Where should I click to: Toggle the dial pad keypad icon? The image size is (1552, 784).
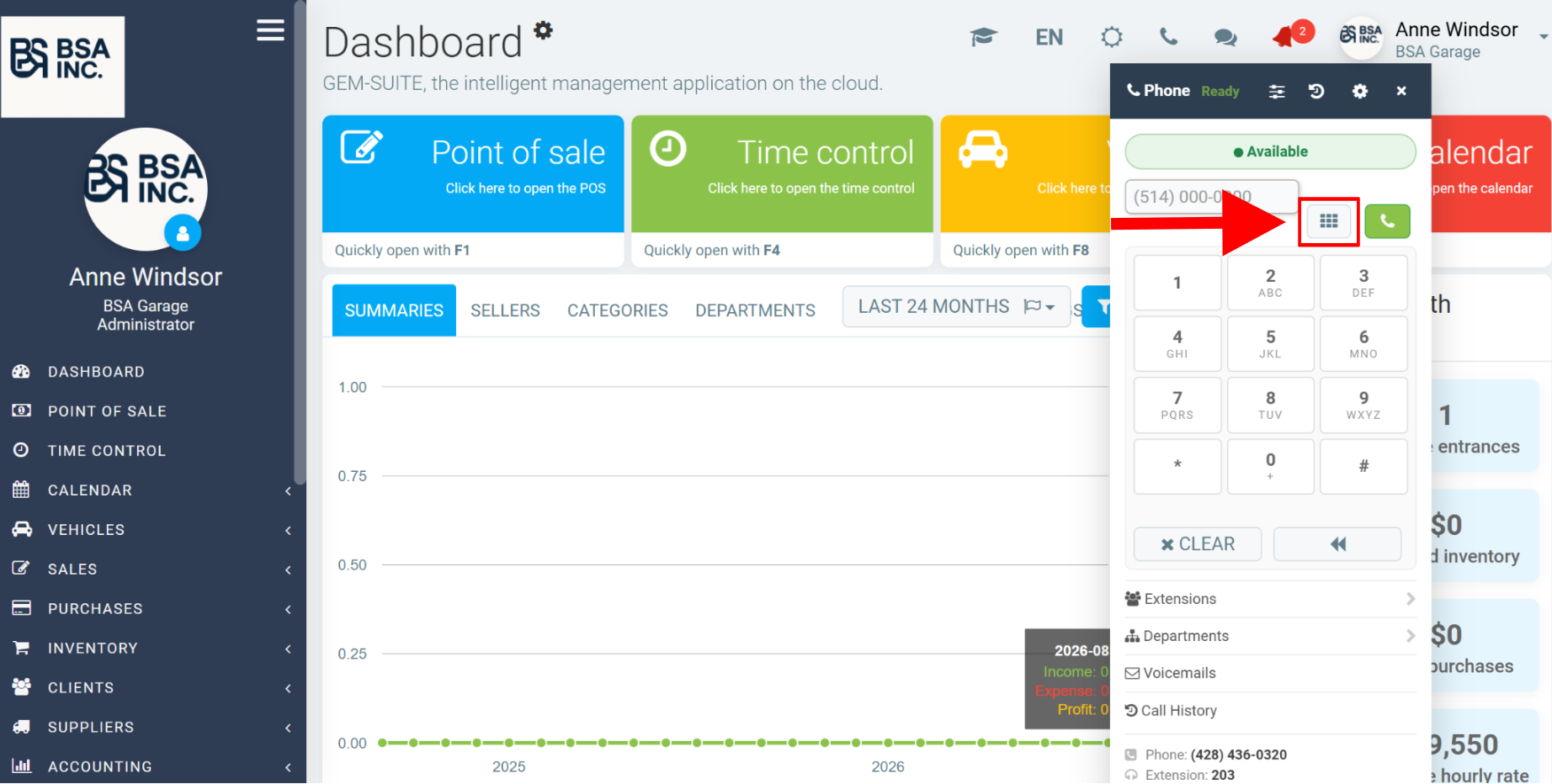(x=1328, y=221)
